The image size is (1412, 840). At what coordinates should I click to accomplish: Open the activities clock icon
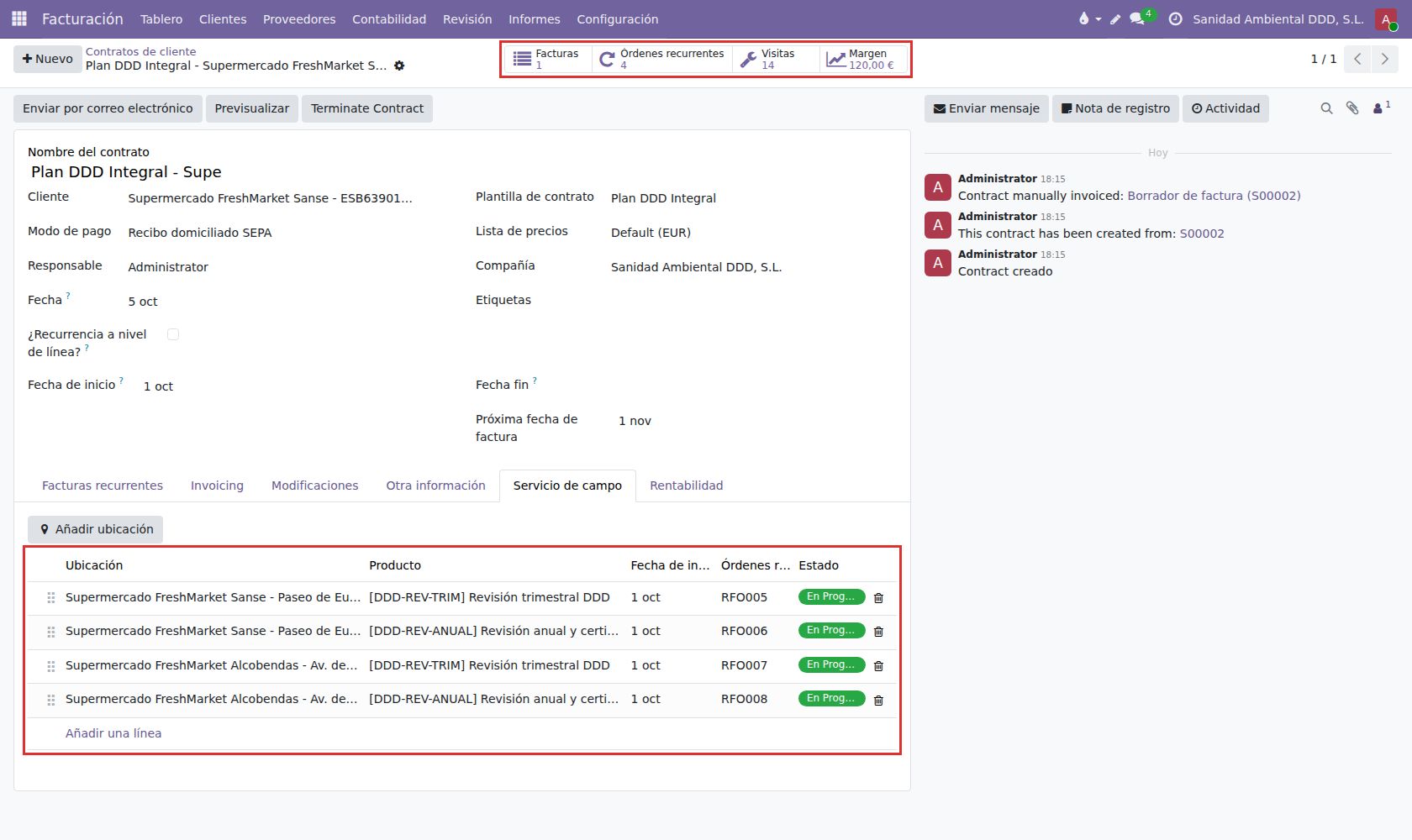point(1176,18)
